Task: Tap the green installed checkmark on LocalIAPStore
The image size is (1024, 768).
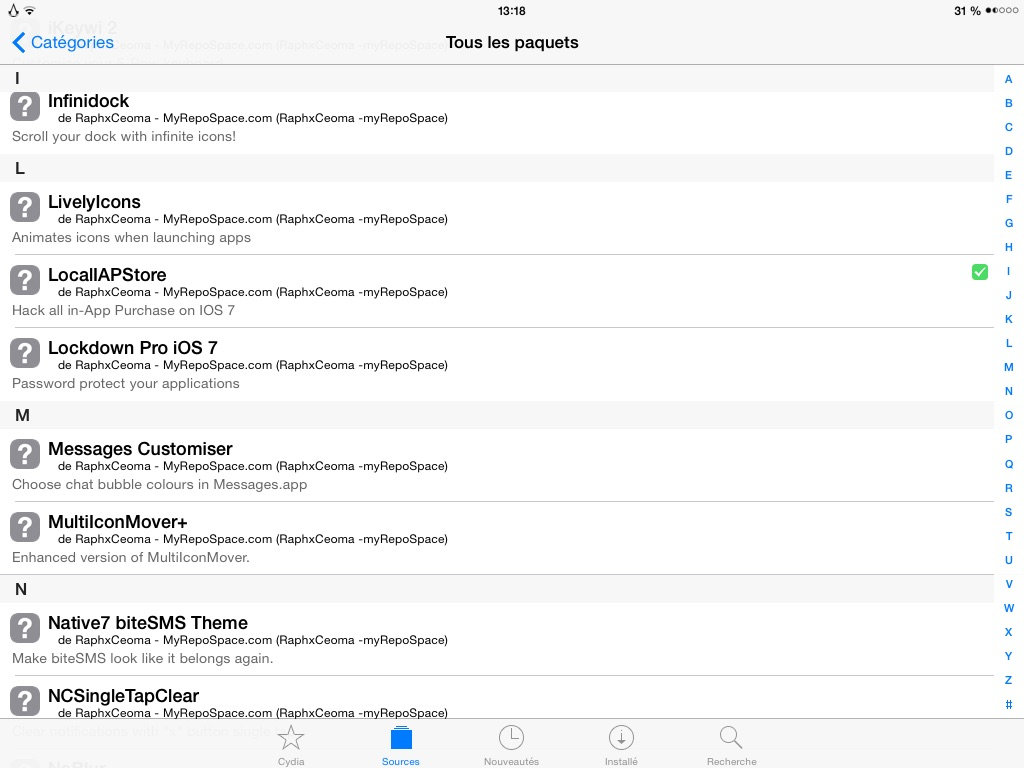Action: pyautogui.click(x=980, y=272)
